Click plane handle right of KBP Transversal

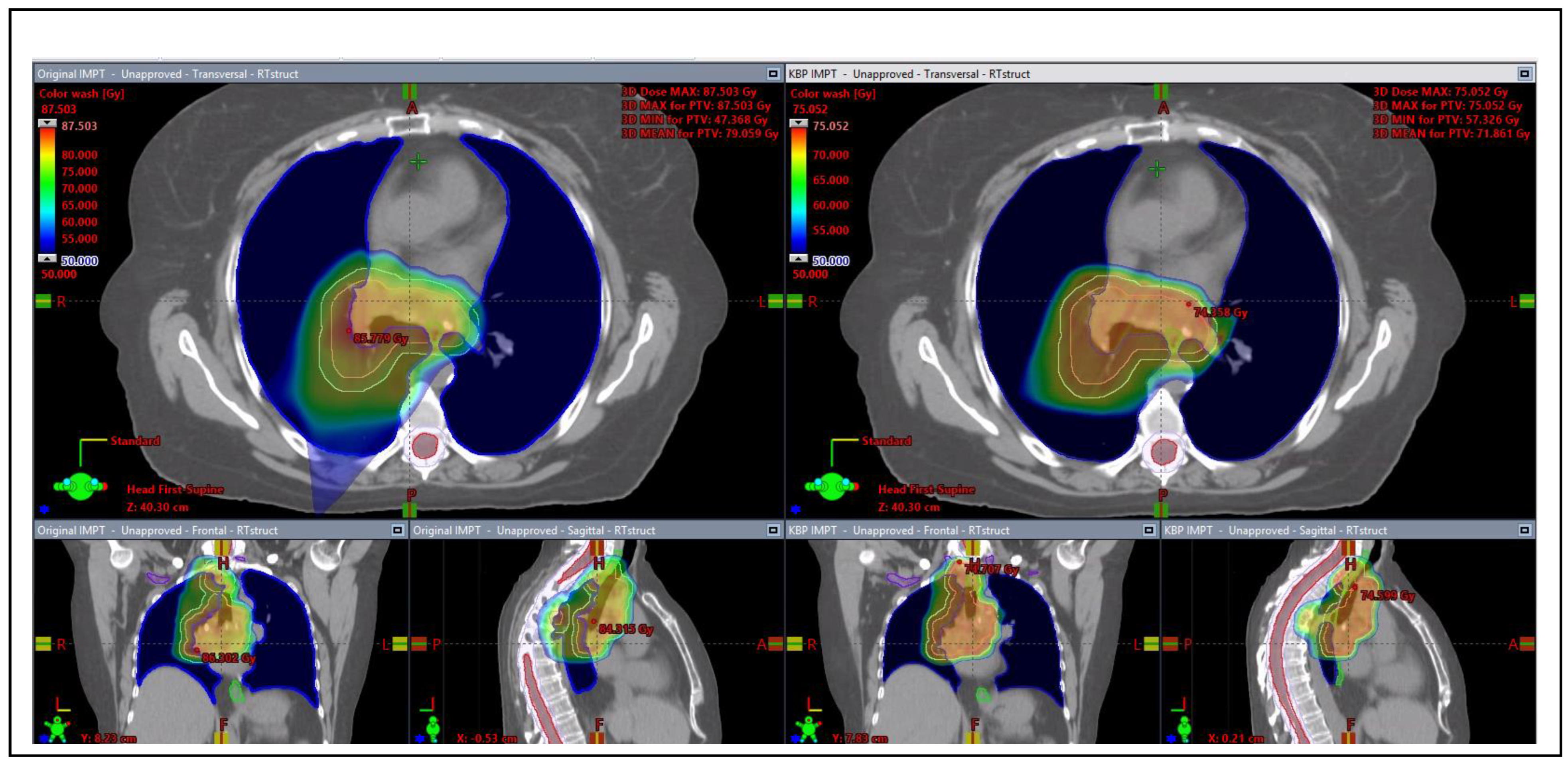tap(1527, 301)
